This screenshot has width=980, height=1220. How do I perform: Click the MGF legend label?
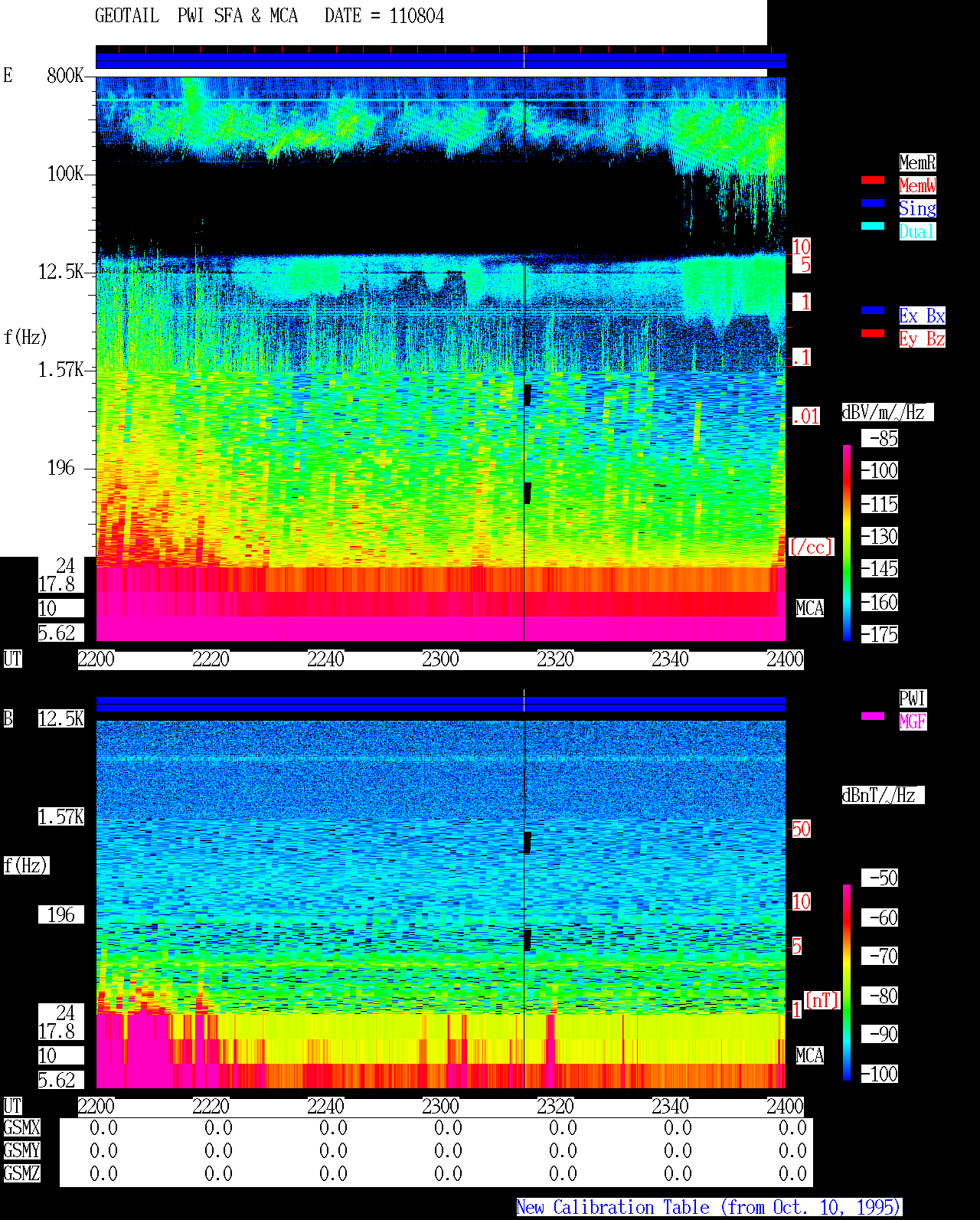coord(913,721)
